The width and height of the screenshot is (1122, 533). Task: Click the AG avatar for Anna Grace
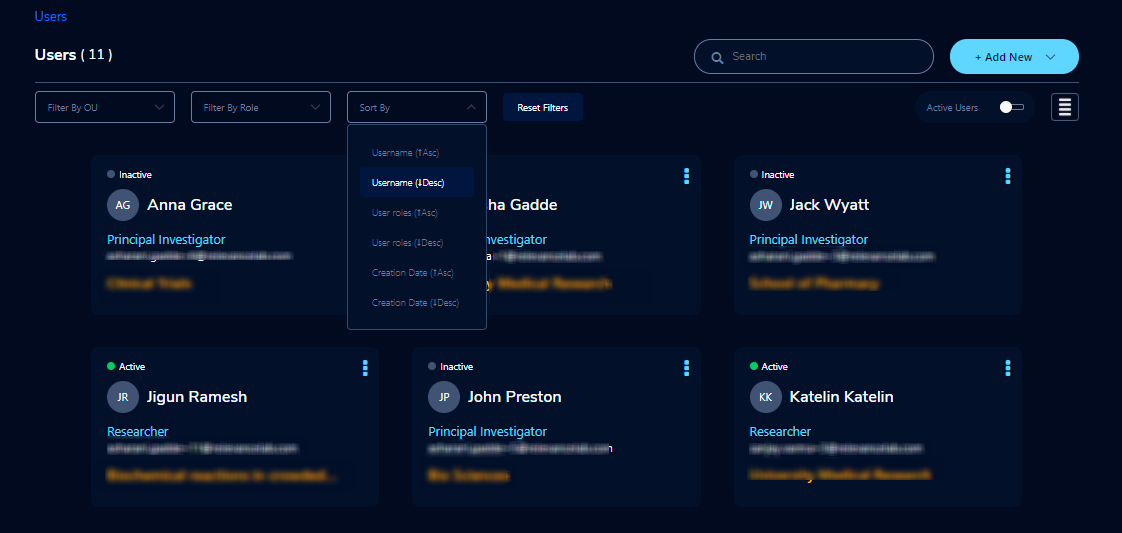(x=123, y=205)
